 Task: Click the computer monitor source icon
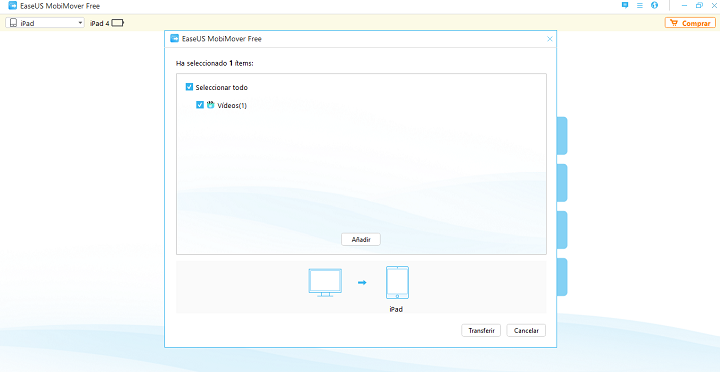coord(325,282)
